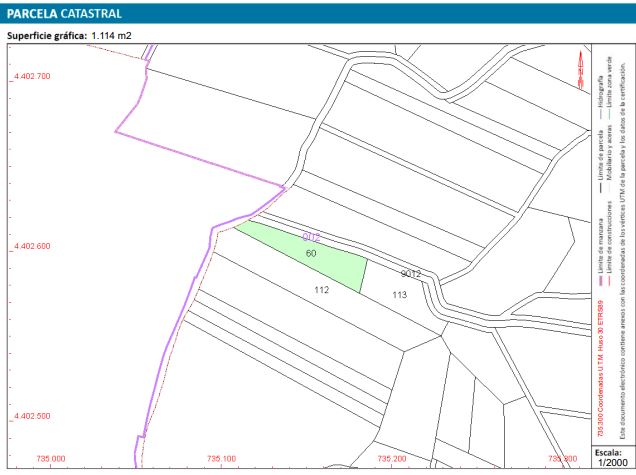Viewport: 636px width, 475px height.
Task: Click the purple 012 polygon label
Action: pyautogui.click(x=311, y=237)
